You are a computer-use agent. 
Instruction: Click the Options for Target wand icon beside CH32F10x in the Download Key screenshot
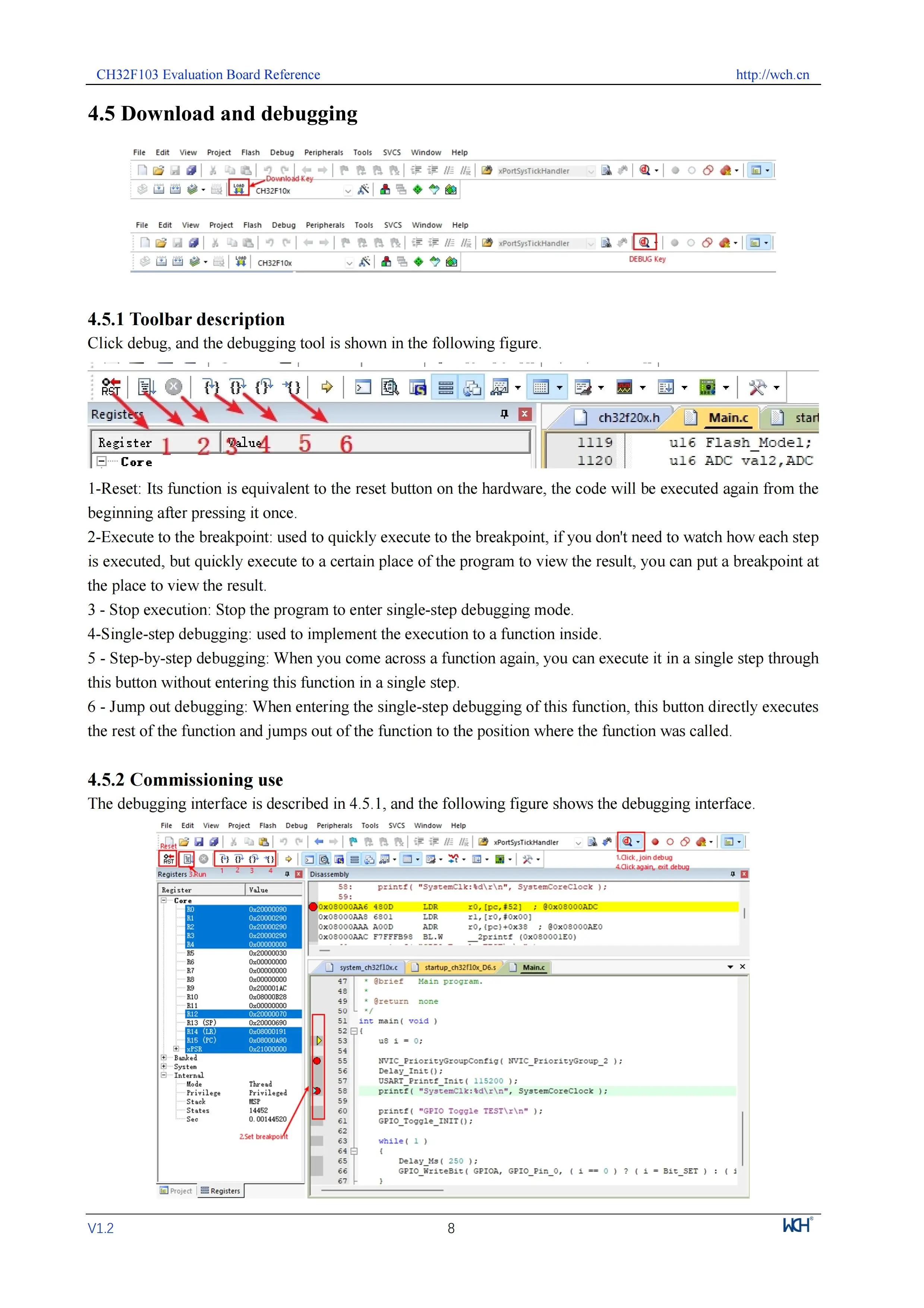pyautogui.click(x=363, y=189)
